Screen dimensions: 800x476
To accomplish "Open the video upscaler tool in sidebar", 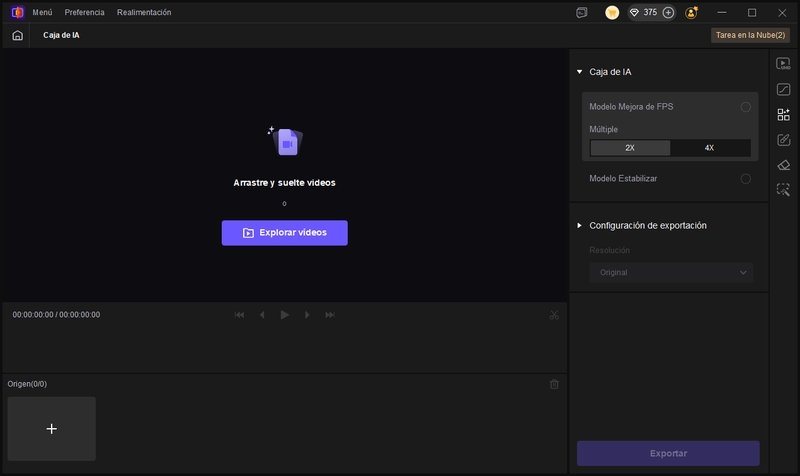I will click(x=784, y=64).
